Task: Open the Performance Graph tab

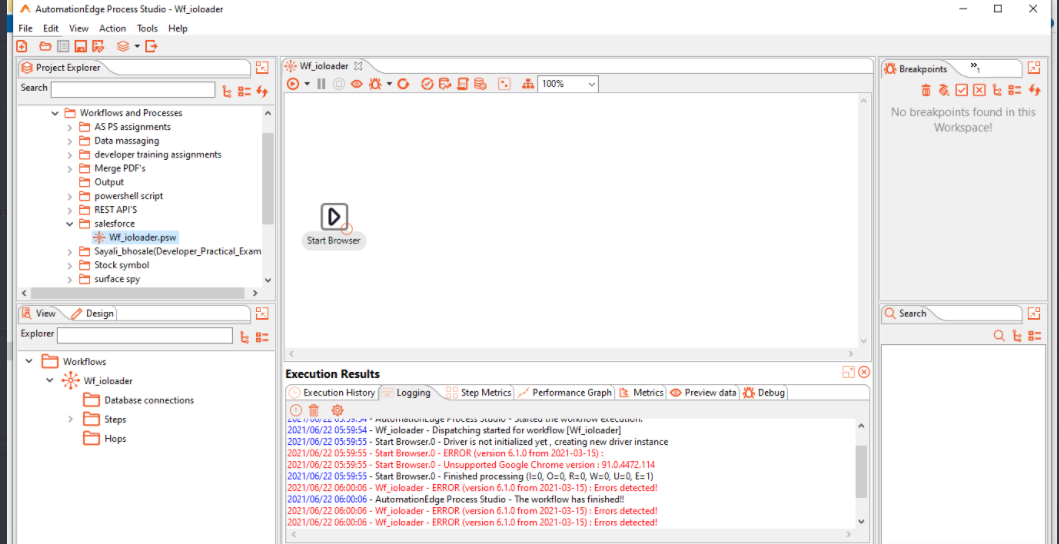Action: tap(565, 393)
